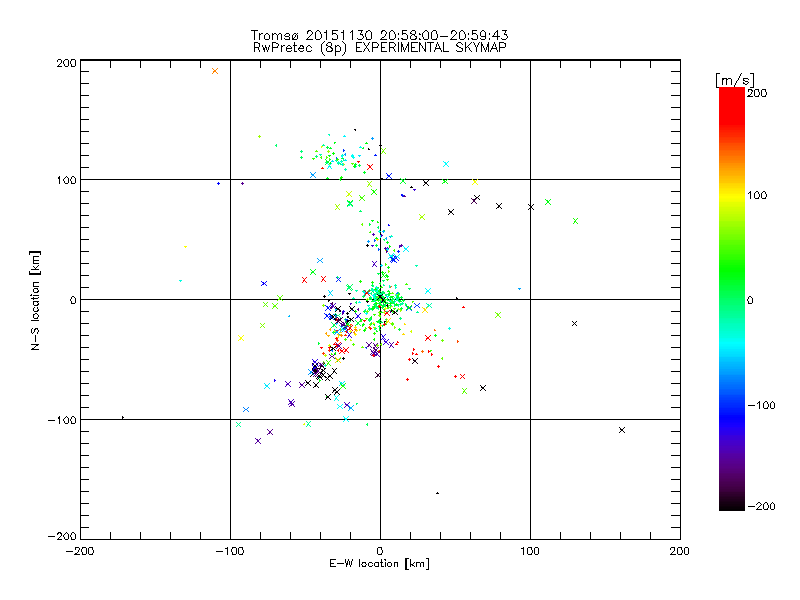
Task: Click the colorbar tick label '200'
Action: 757,93
